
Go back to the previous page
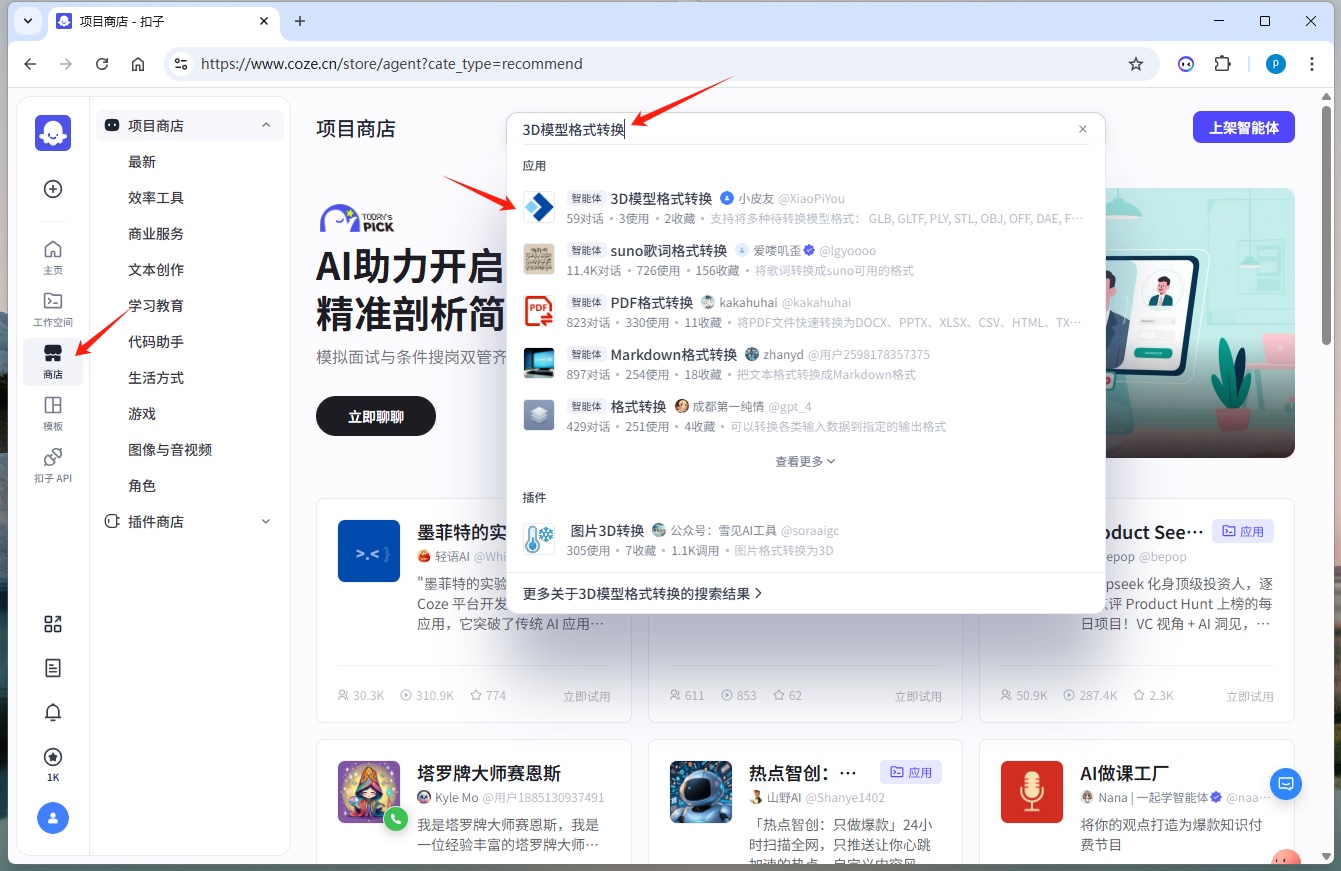click(x=30, y=64)
